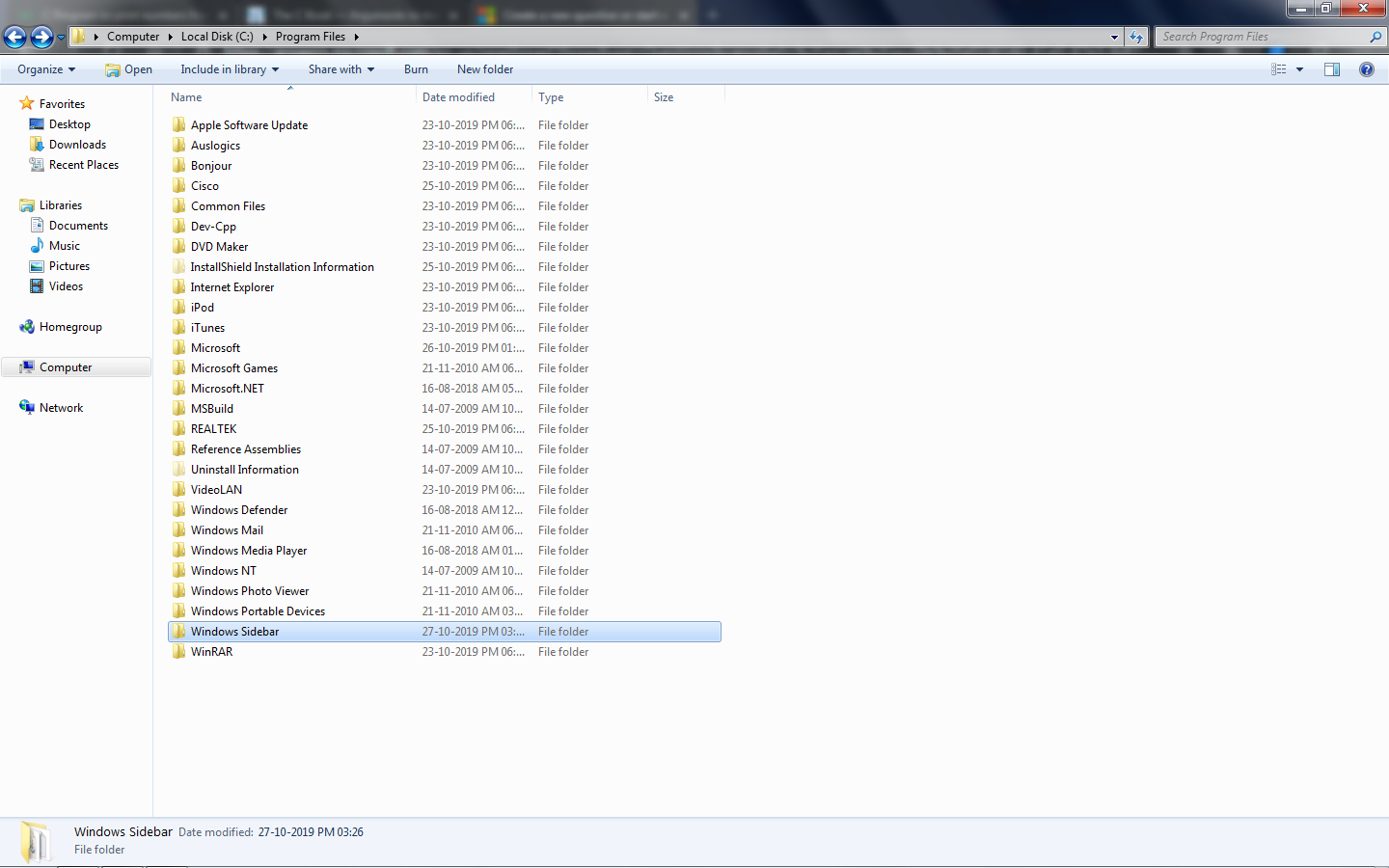1389x868 pixels.
Task: Select Documents under Libraries
Action: point(78,226)
